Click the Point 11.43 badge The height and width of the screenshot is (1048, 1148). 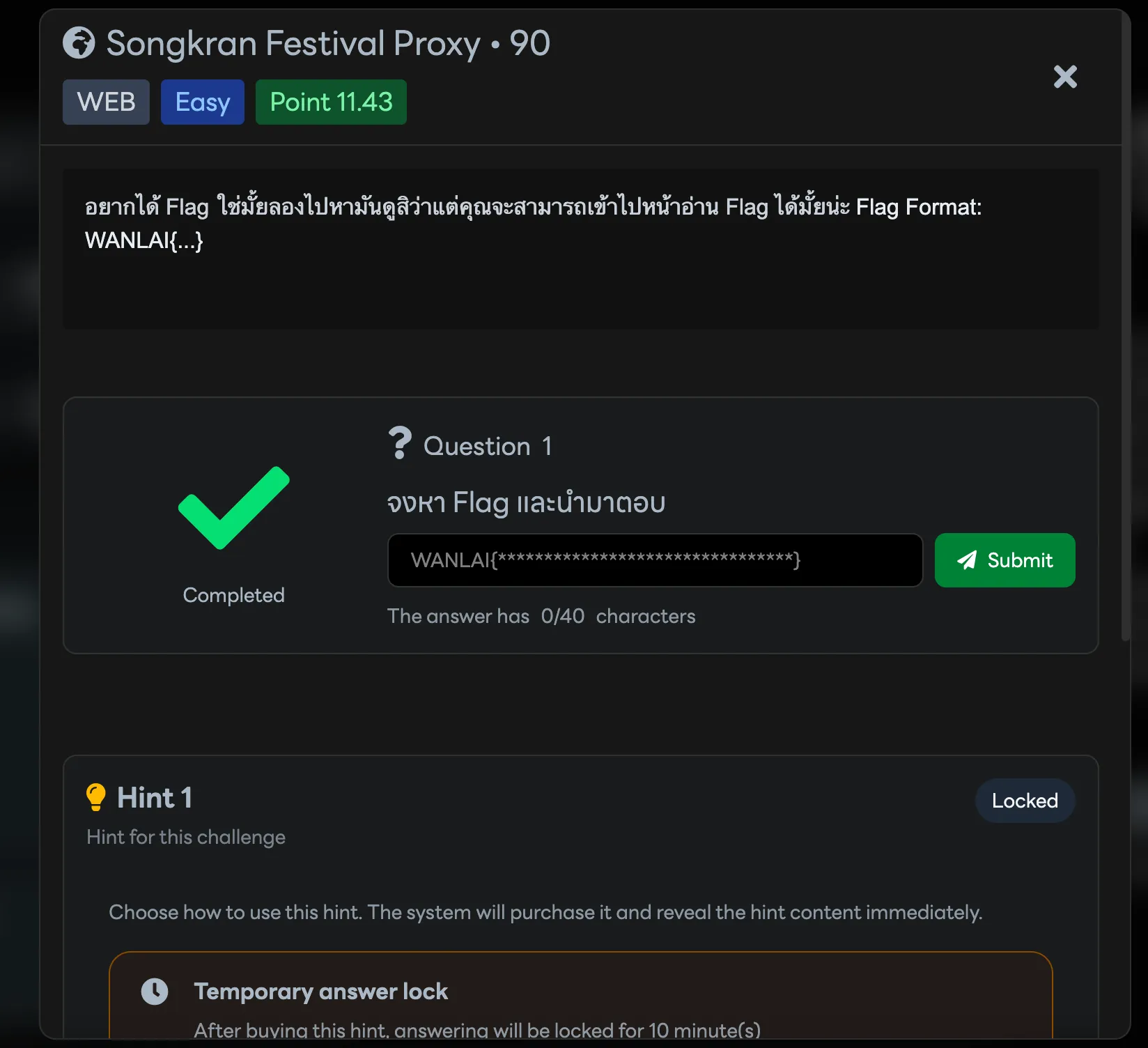point(331,102)
